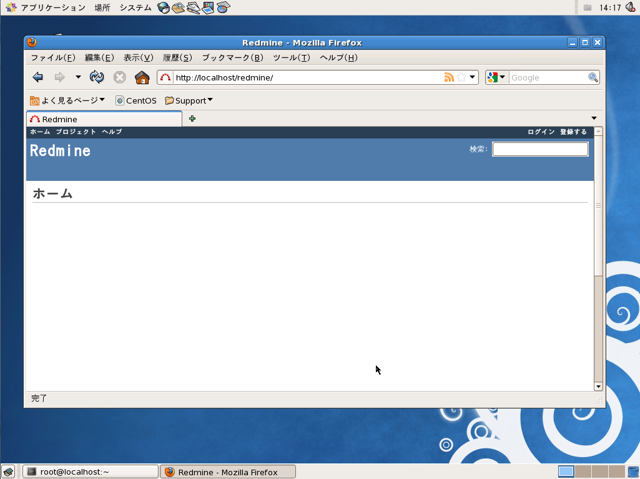
Task: Switch to the second workspace in pager
Action: [x=583, y=471]
